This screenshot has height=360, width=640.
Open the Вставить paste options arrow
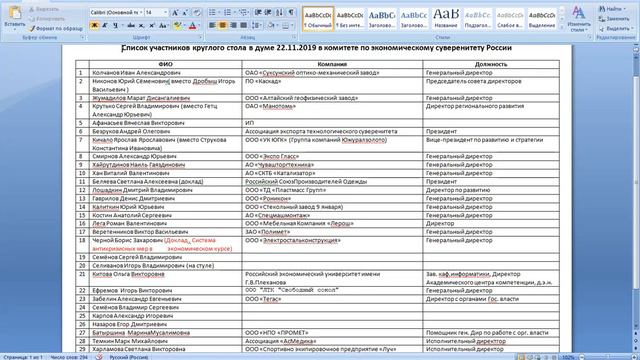[x=15, y=29]
